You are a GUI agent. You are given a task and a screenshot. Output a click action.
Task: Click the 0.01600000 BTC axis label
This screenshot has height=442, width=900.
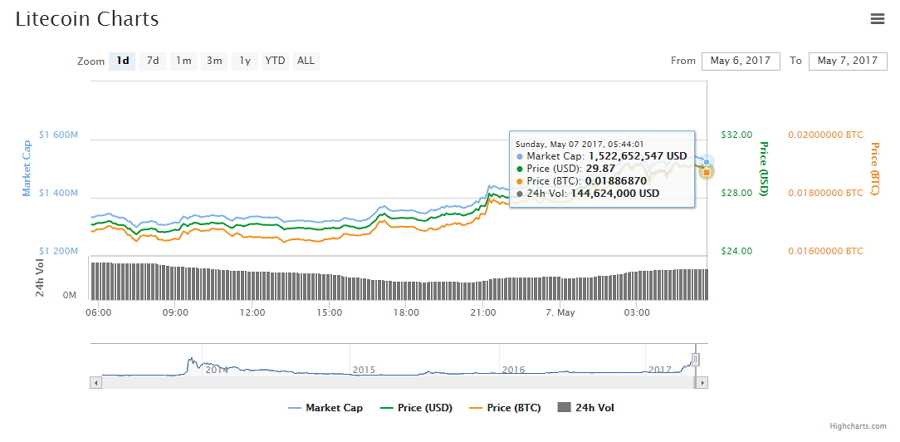(x=825, y=251)
